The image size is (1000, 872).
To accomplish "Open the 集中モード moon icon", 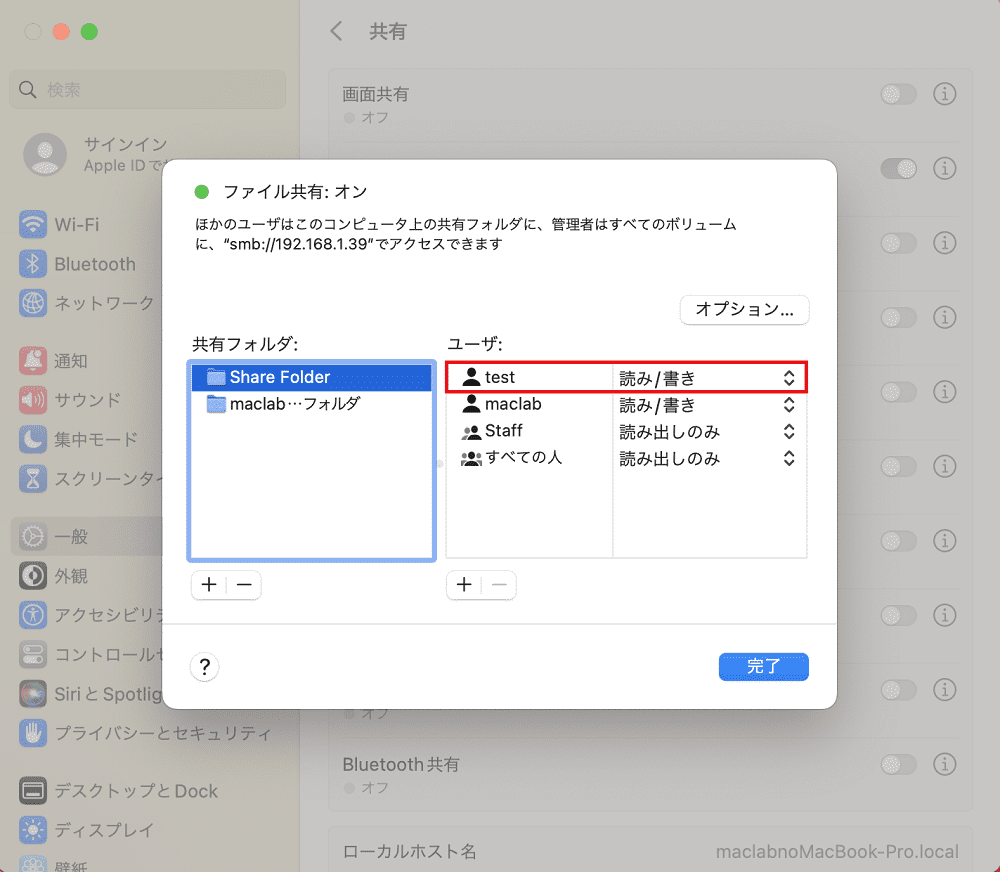I will [33, 440].
